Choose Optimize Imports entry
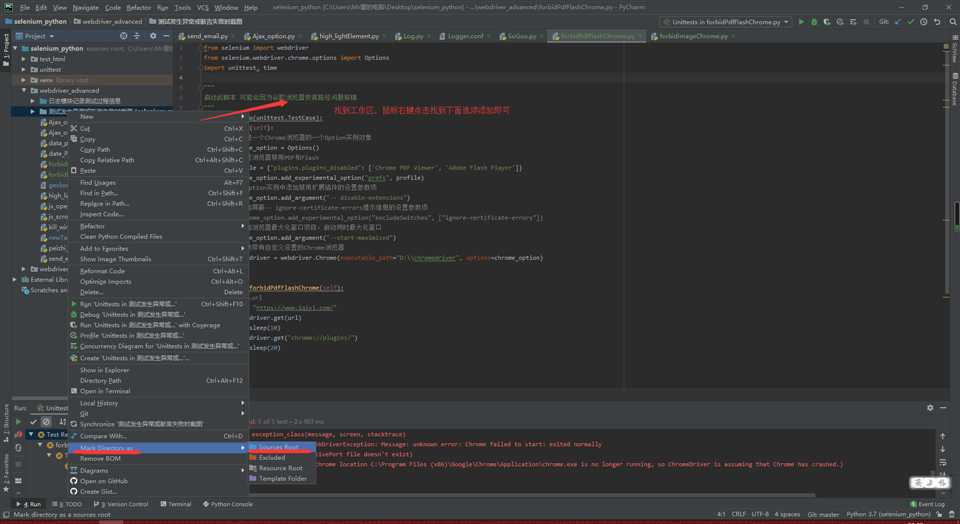This screenshot has width=960, height=524. [x=159, y=282]
